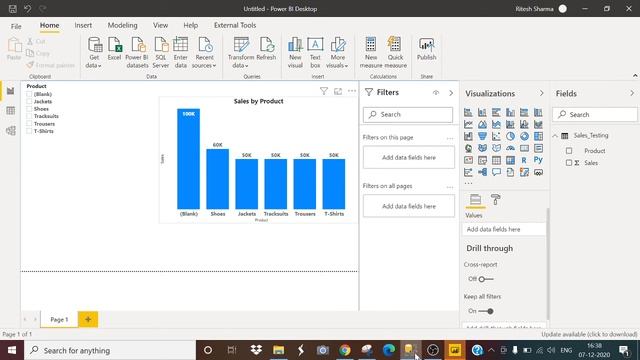Viewport: 640px width, 360px height.
Task: Select the scatter chart visual
Action: pyautogui.click(x=496, y=136)
